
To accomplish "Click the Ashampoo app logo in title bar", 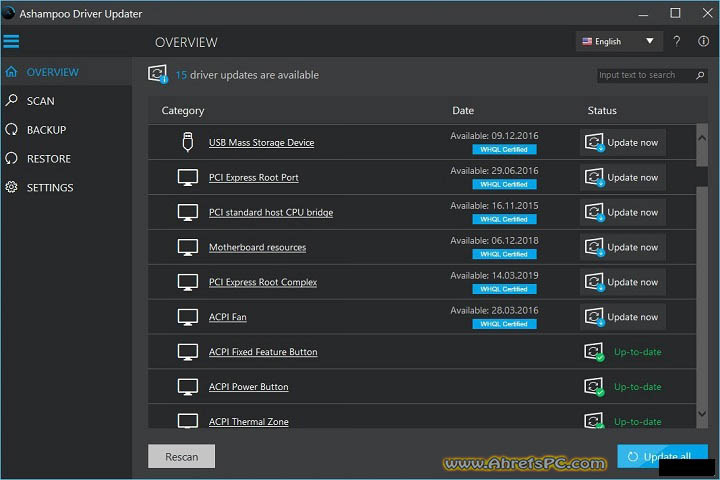I will (x=8, y=13).
